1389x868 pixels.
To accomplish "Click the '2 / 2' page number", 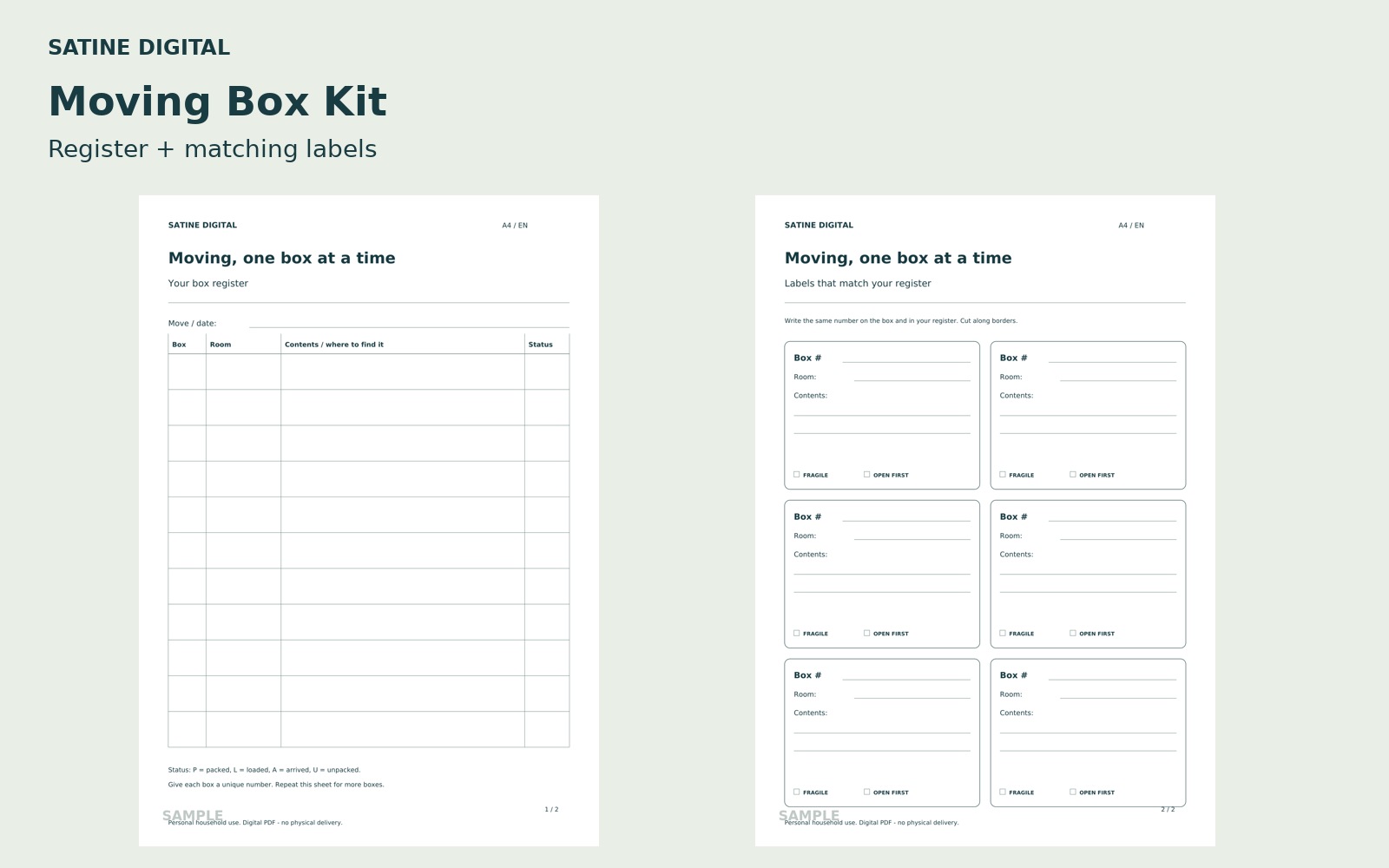I will (x=1168, y=809).
